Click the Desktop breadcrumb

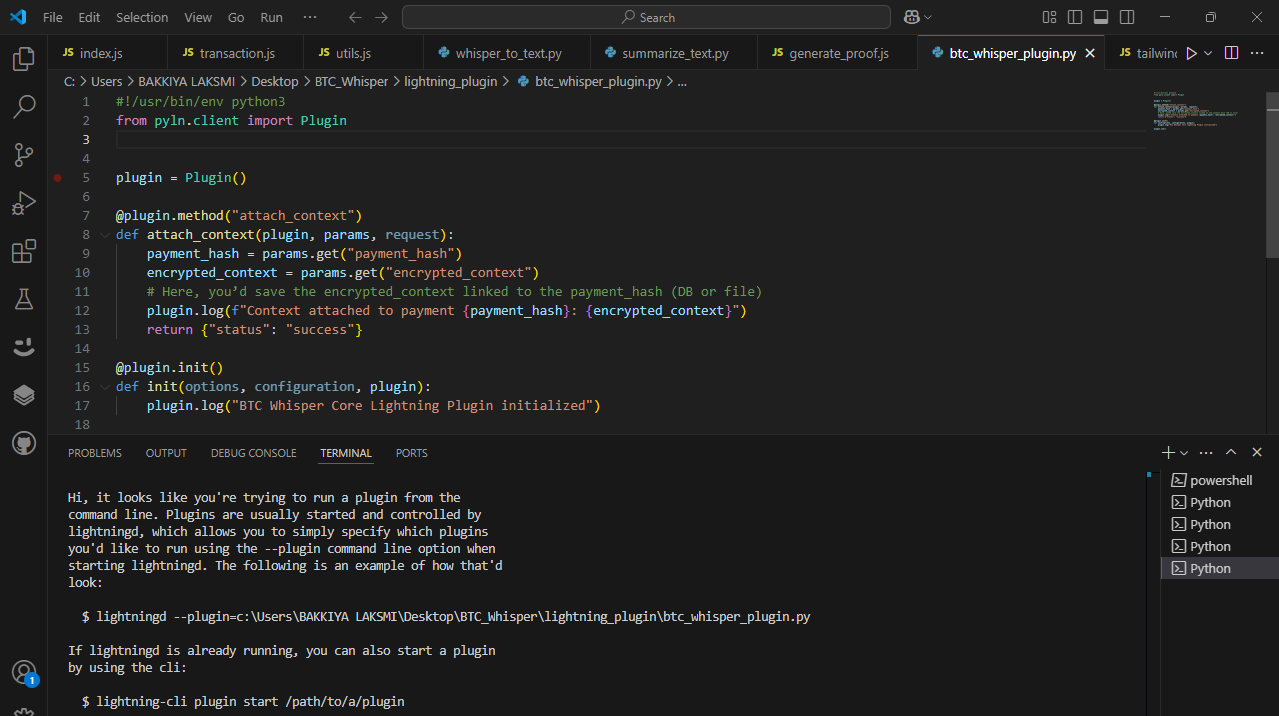(x=274, y=82)
